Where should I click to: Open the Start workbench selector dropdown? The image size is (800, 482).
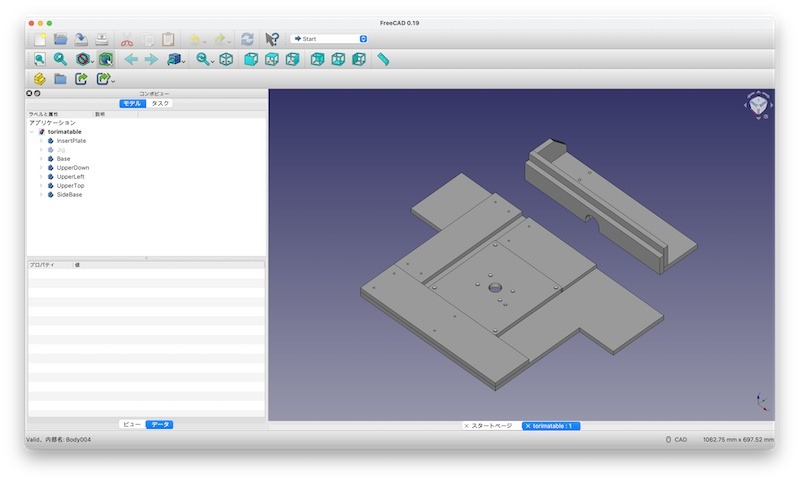tap(330, 39)
